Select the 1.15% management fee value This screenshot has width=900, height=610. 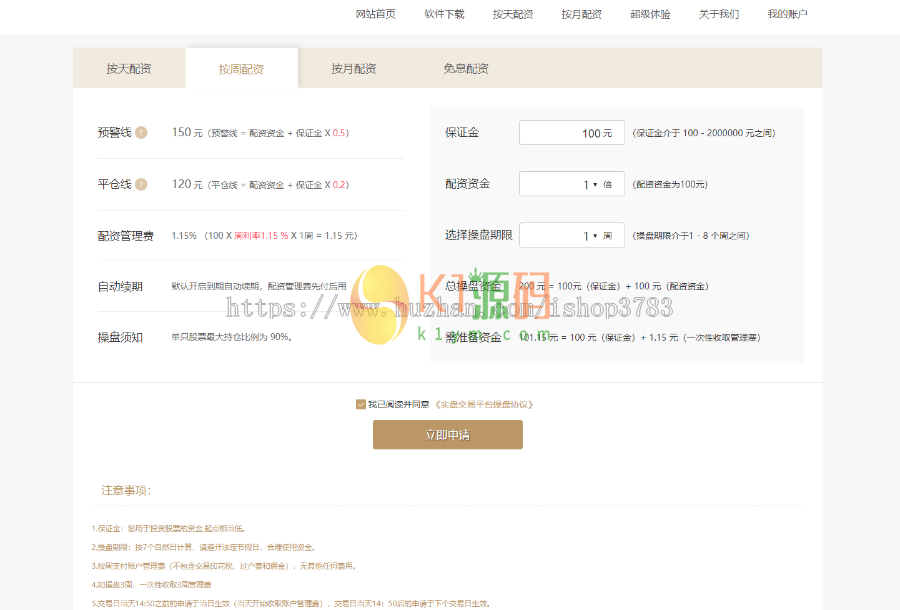pos(184,235)
